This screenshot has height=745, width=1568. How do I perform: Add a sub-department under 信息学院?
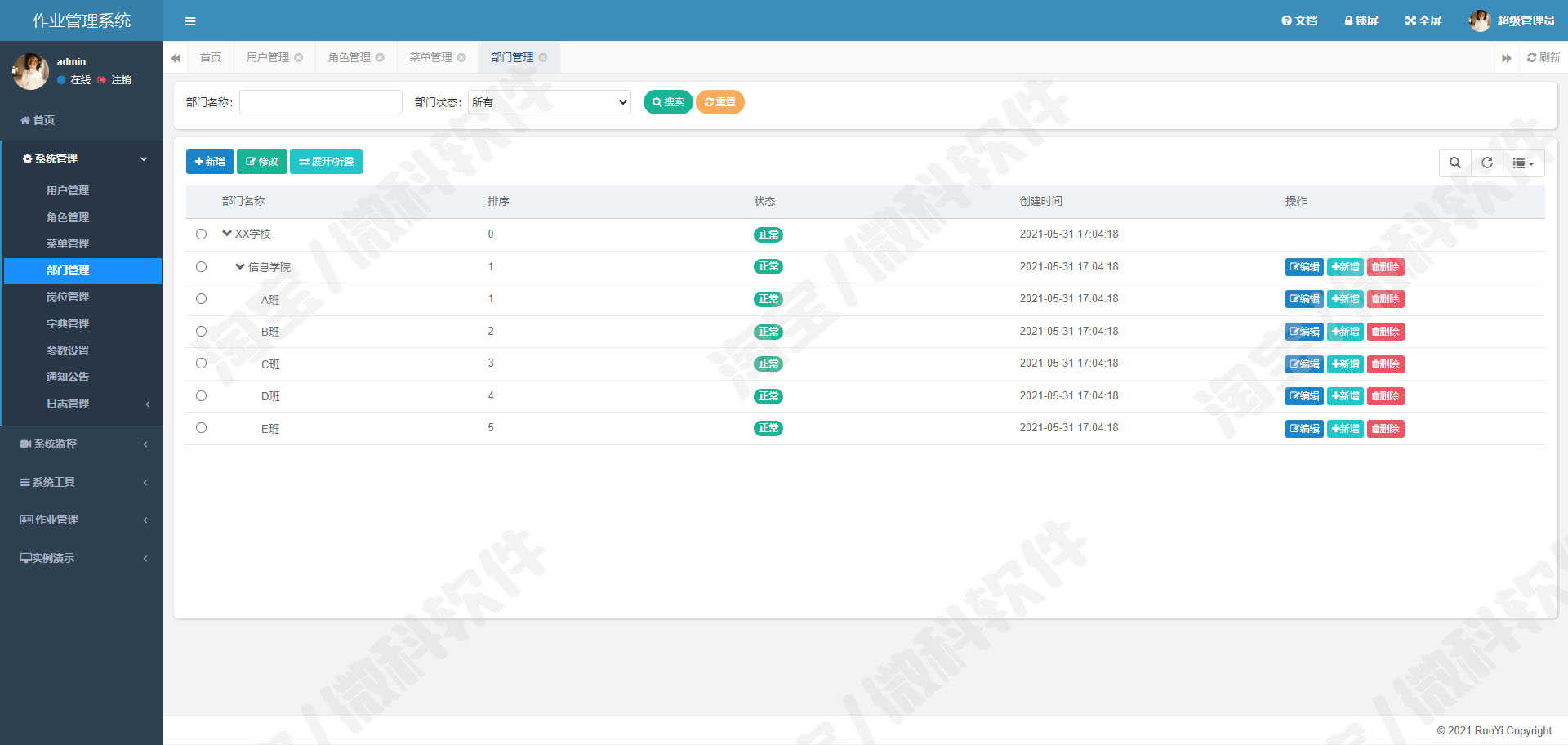click(x=1345, y=267)
